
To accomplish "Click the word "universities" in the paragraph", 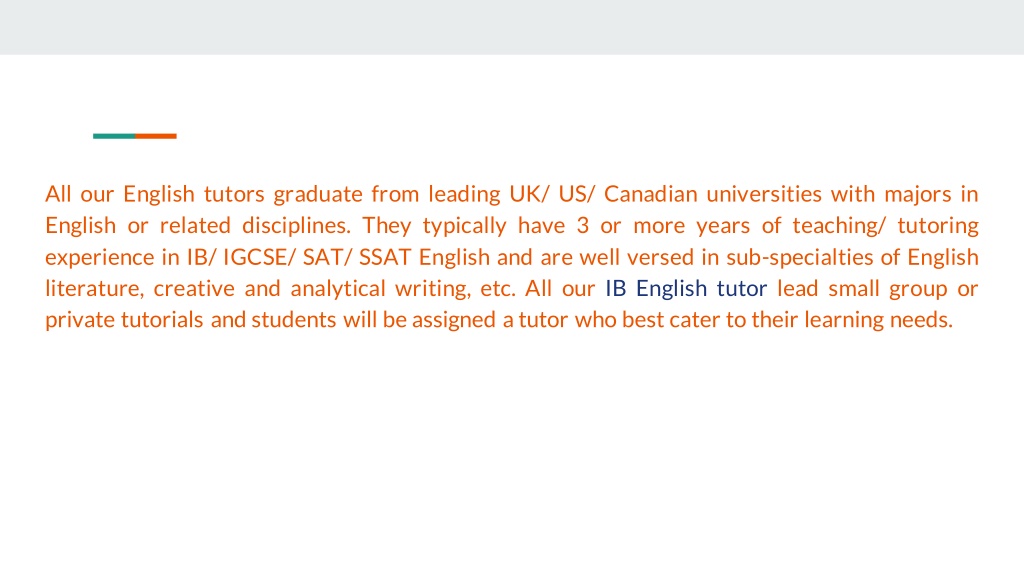I will pos(764,194).
